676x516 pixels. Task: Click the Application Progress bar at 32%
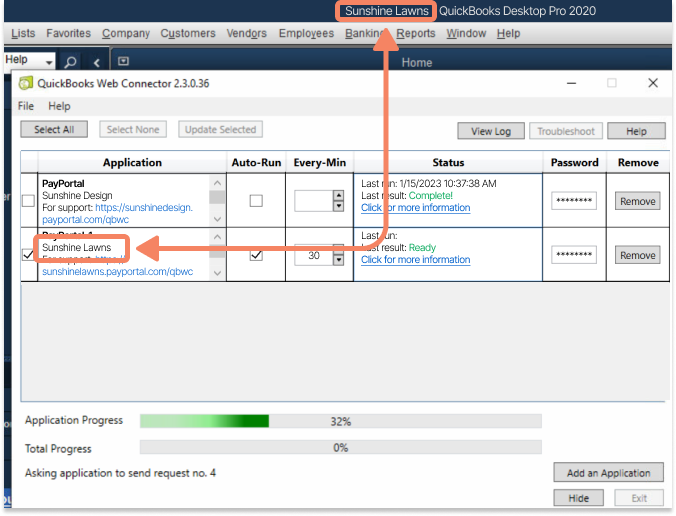pyautogui.click(x=341, y=421)
